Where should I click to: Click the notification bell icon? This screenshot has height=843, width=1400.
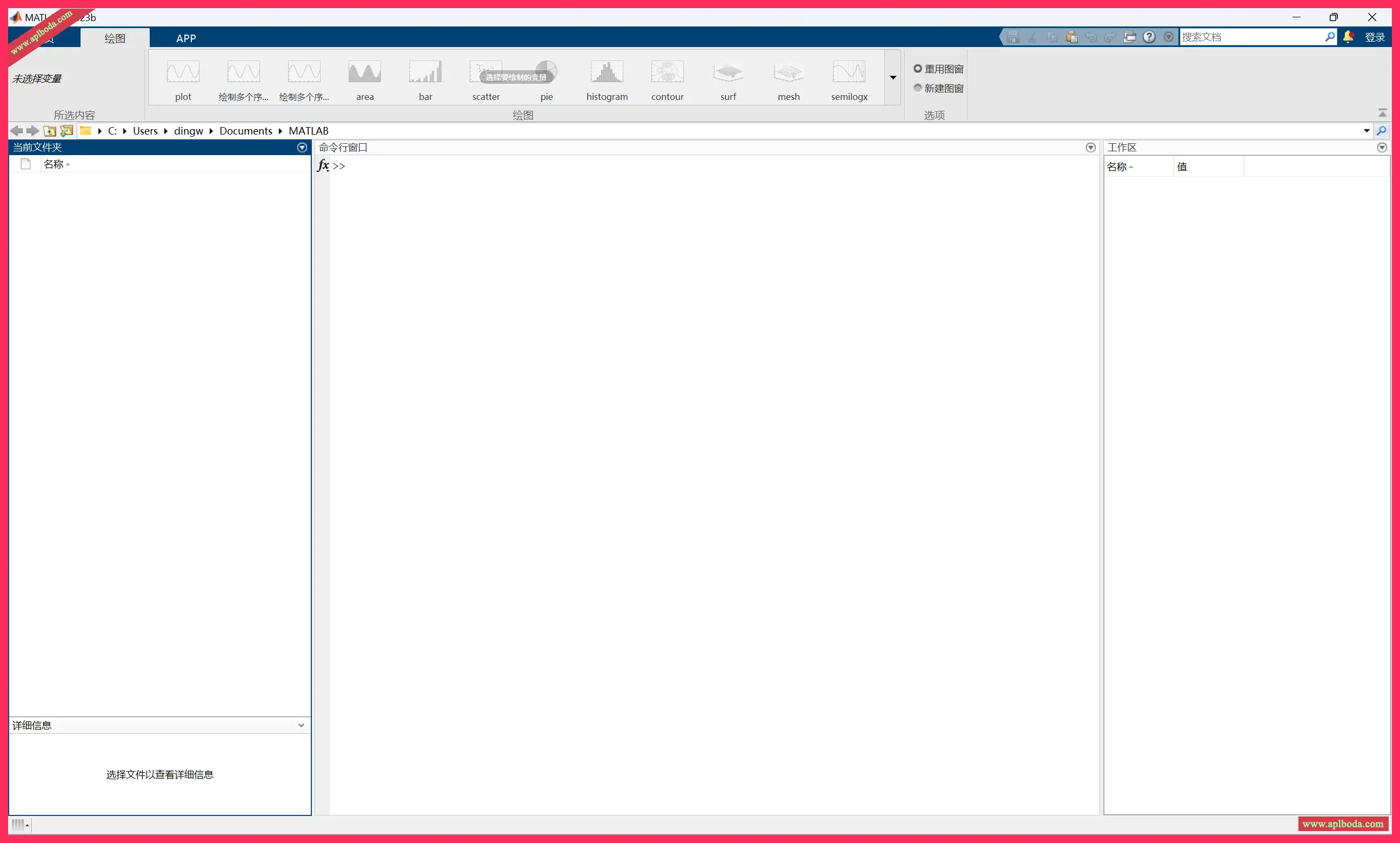1348,37
